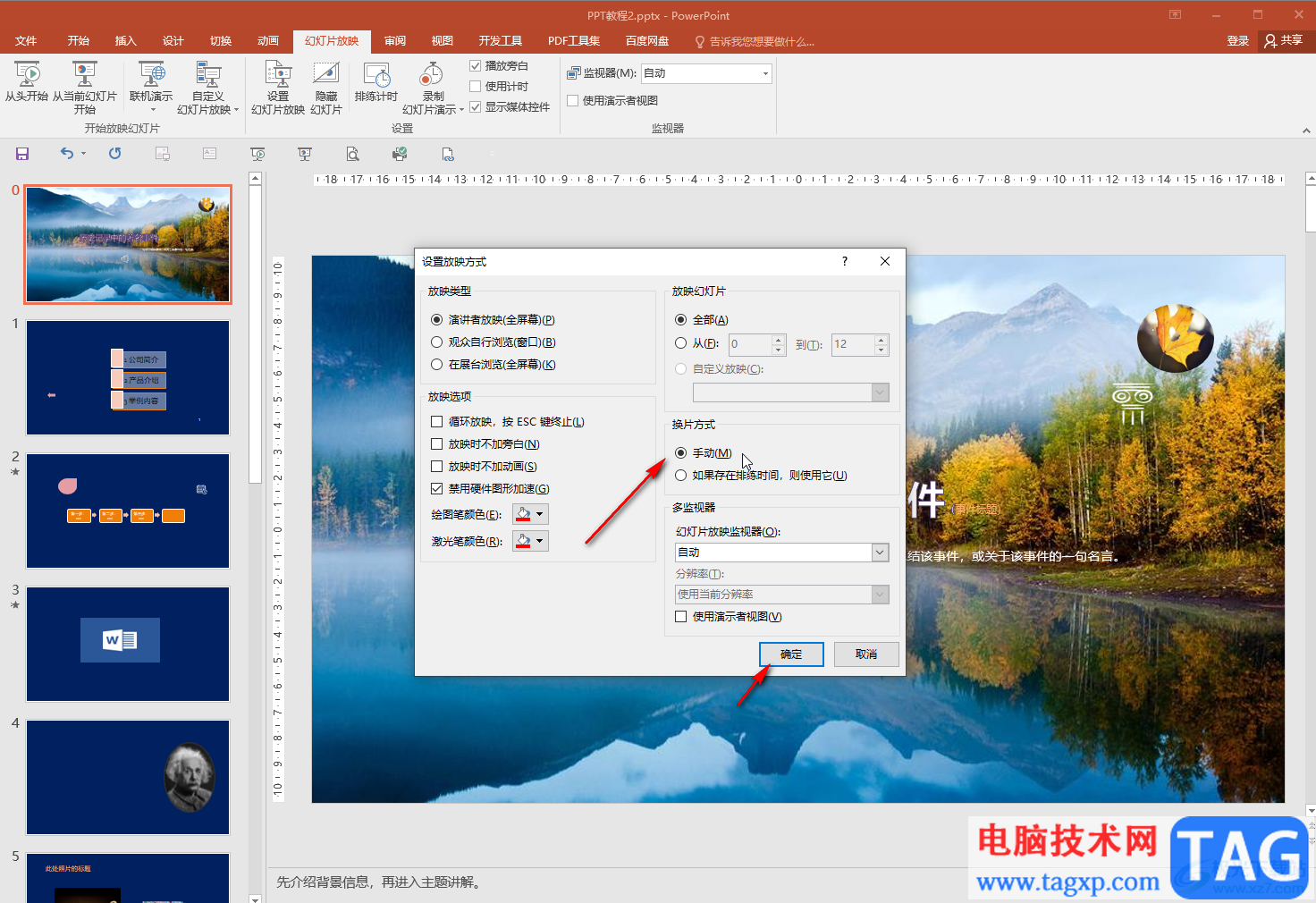This screenshot has width=1316, height=903.
Task: Select slide 1 thumbnail in panel
Action: (x=128, y=377)
